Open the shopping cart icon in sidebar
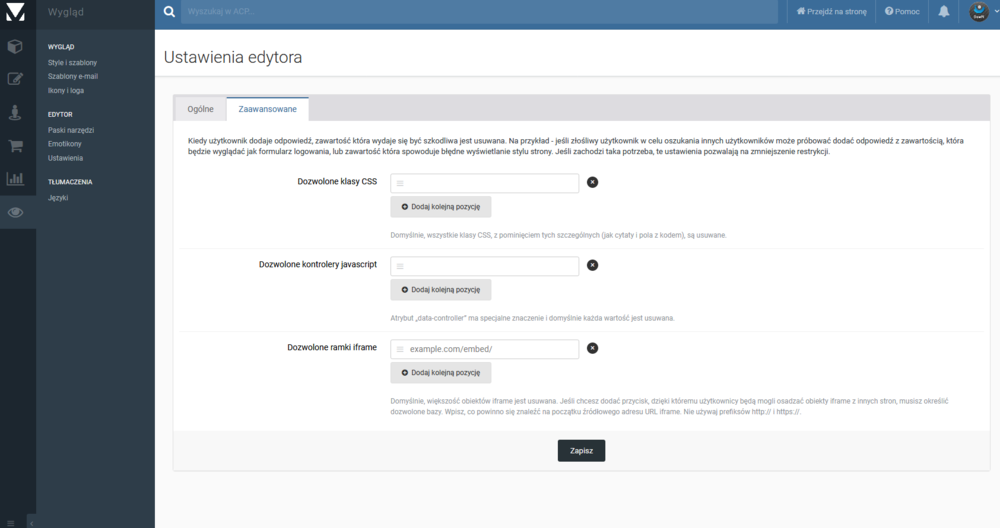The image size is (1000, 528). [15, 146]
